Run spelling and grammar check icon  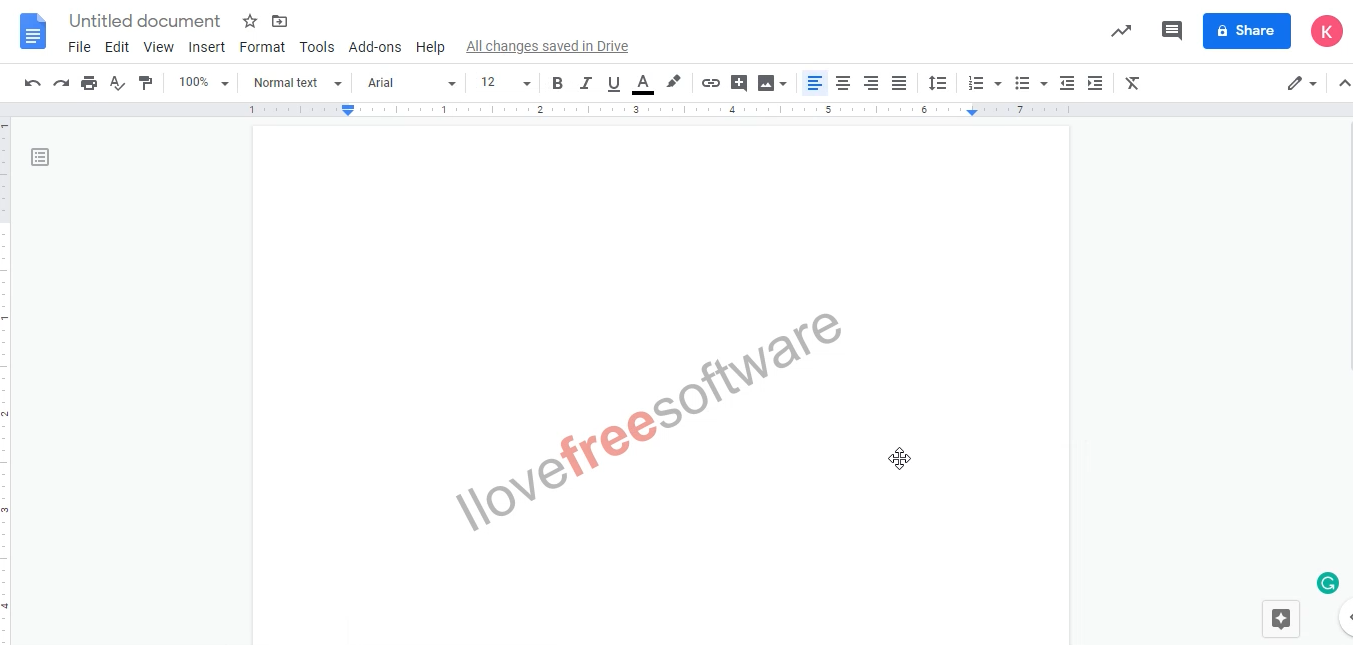[x=117, y=83]
